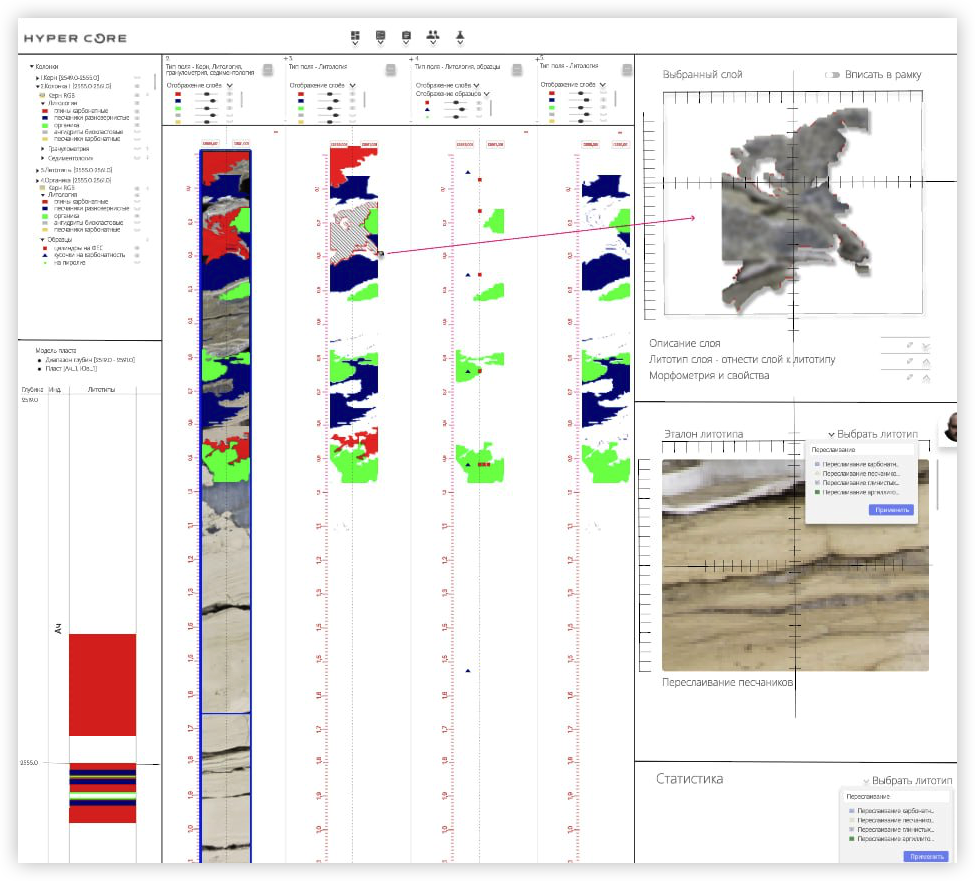This screenshot has height=881, width=975.
Task: Open the laboratory flask icon in top toolbar
Action: (460, 36)
